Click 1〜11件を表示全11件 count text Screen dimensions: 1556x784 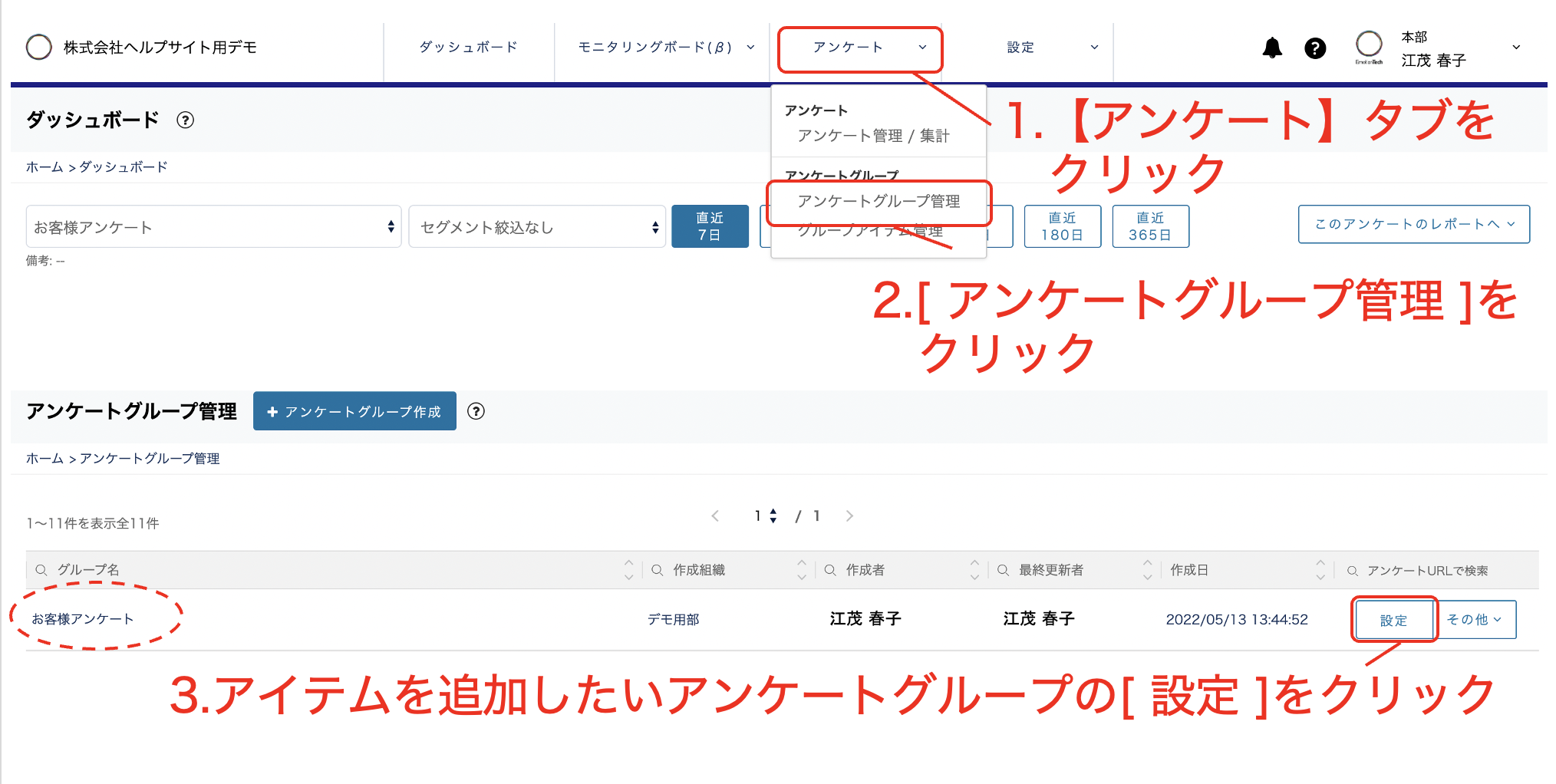93,523
